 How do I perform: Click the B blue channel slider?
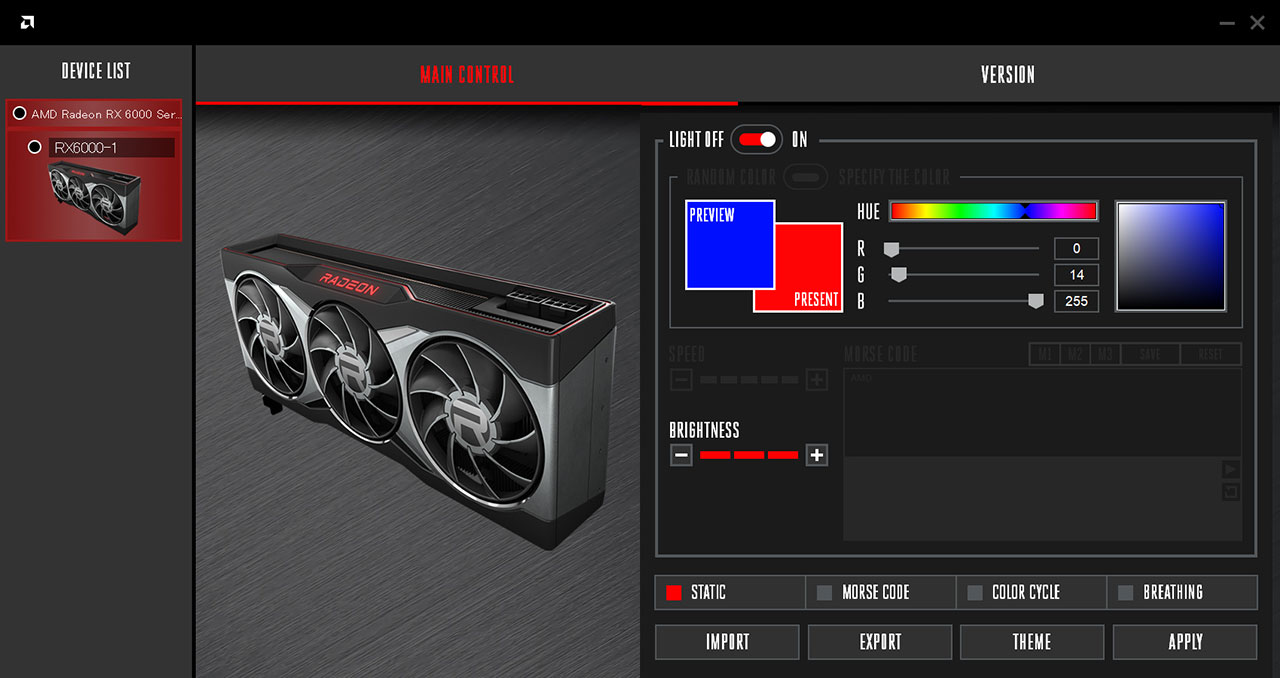(963, 301)
